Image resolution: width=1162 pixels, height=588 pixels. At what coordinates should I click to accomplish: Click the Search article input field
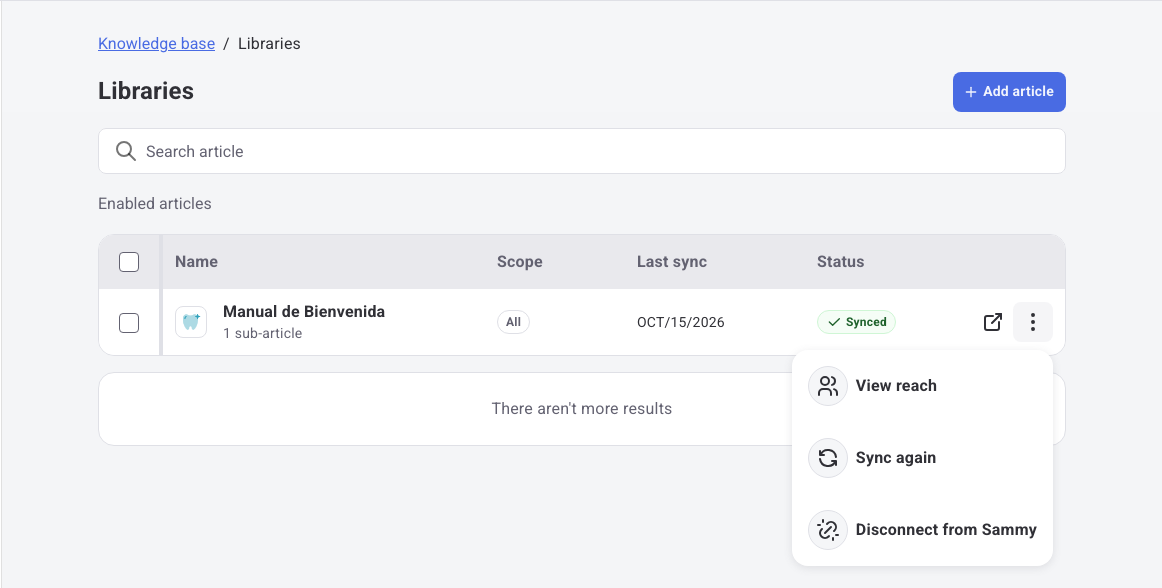click(582, 151)
